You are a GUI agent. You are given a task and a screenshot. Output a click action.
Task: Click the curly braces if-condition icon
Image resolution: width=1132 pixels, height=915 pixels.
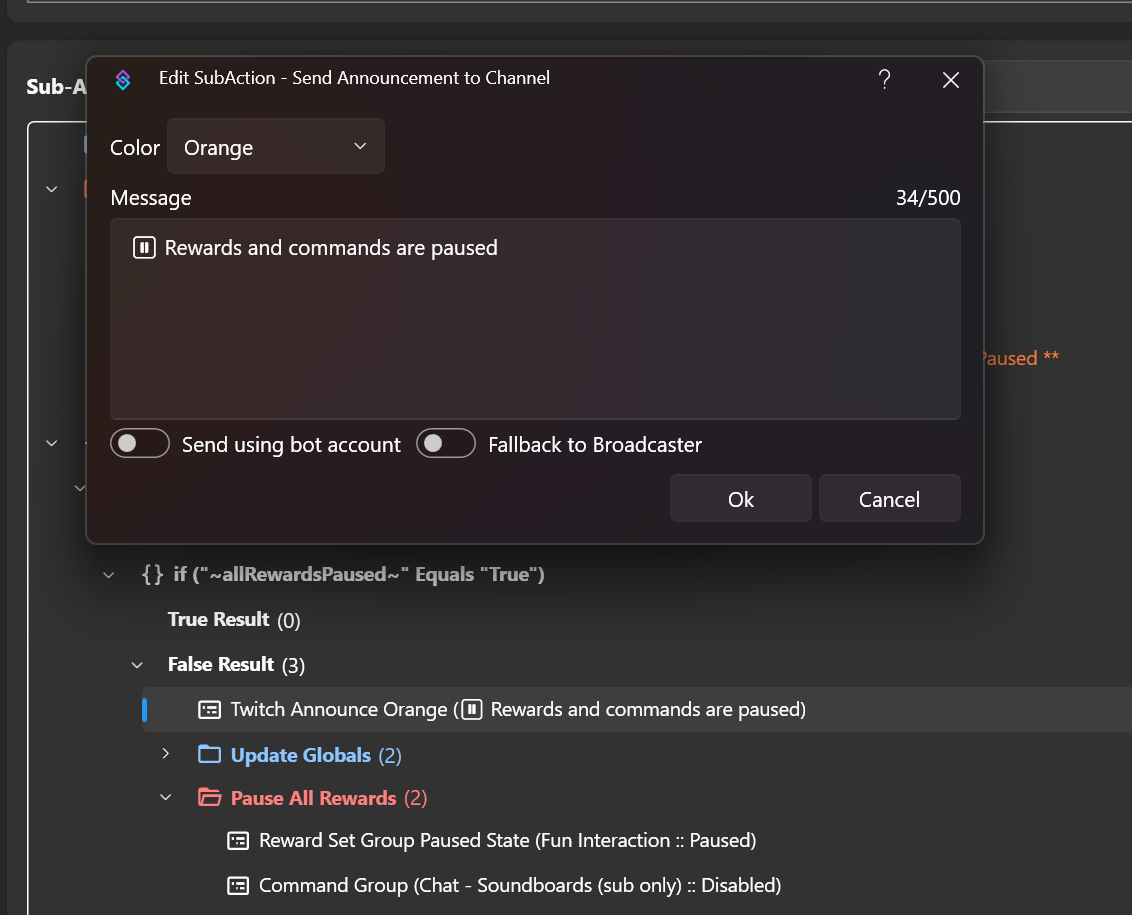click(x=152, y=575)
